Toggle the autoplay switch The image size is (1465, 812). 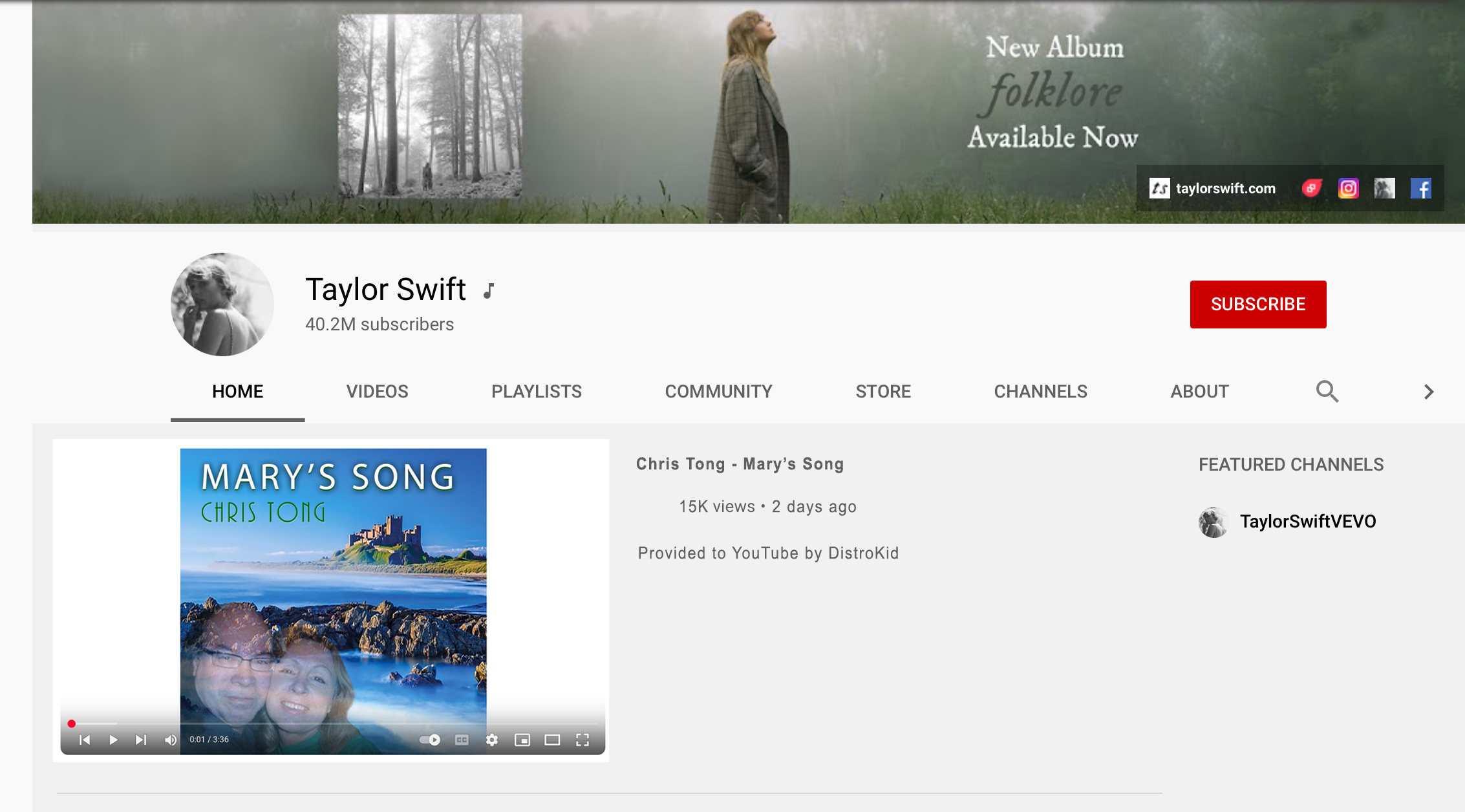430,740
